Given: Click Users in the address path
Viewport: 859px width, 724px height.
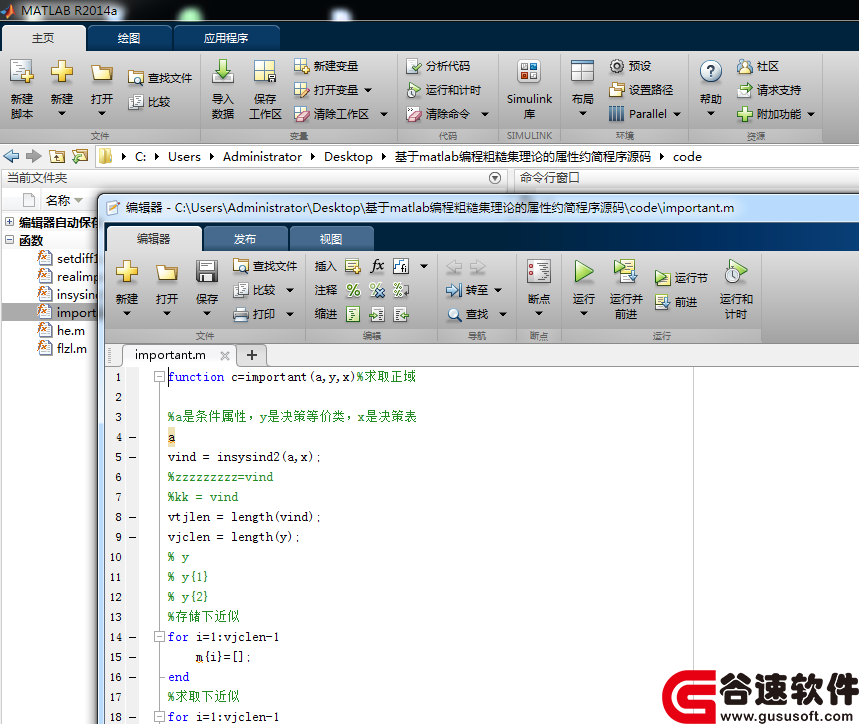Looking at the screenshot, I should [x=185, y=157].
